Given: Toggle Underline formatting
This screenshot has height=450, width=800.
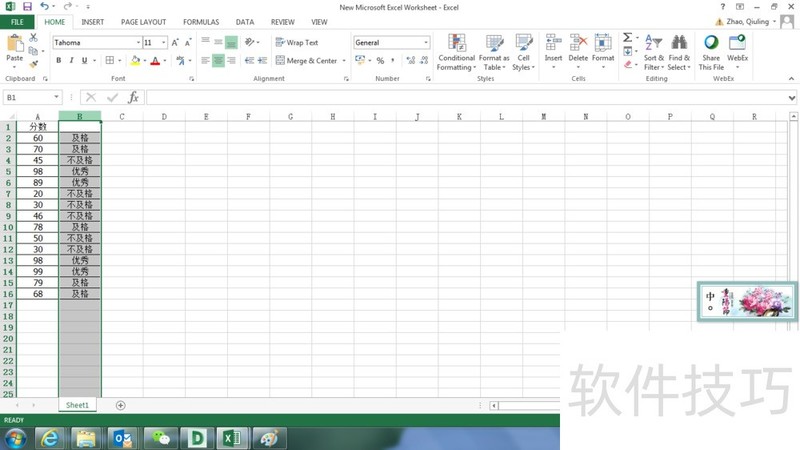Looking at the screenshot, I should pos(84,60).
